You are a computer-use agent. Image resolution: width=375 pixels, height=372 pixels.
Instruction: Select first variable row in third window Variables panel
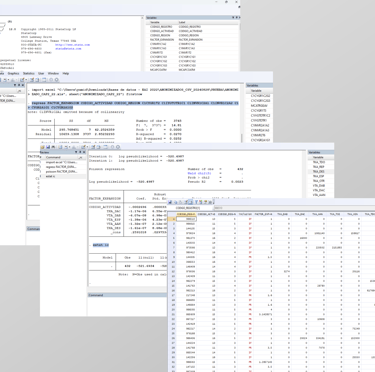pyautogui.click(x=319, y=162)
